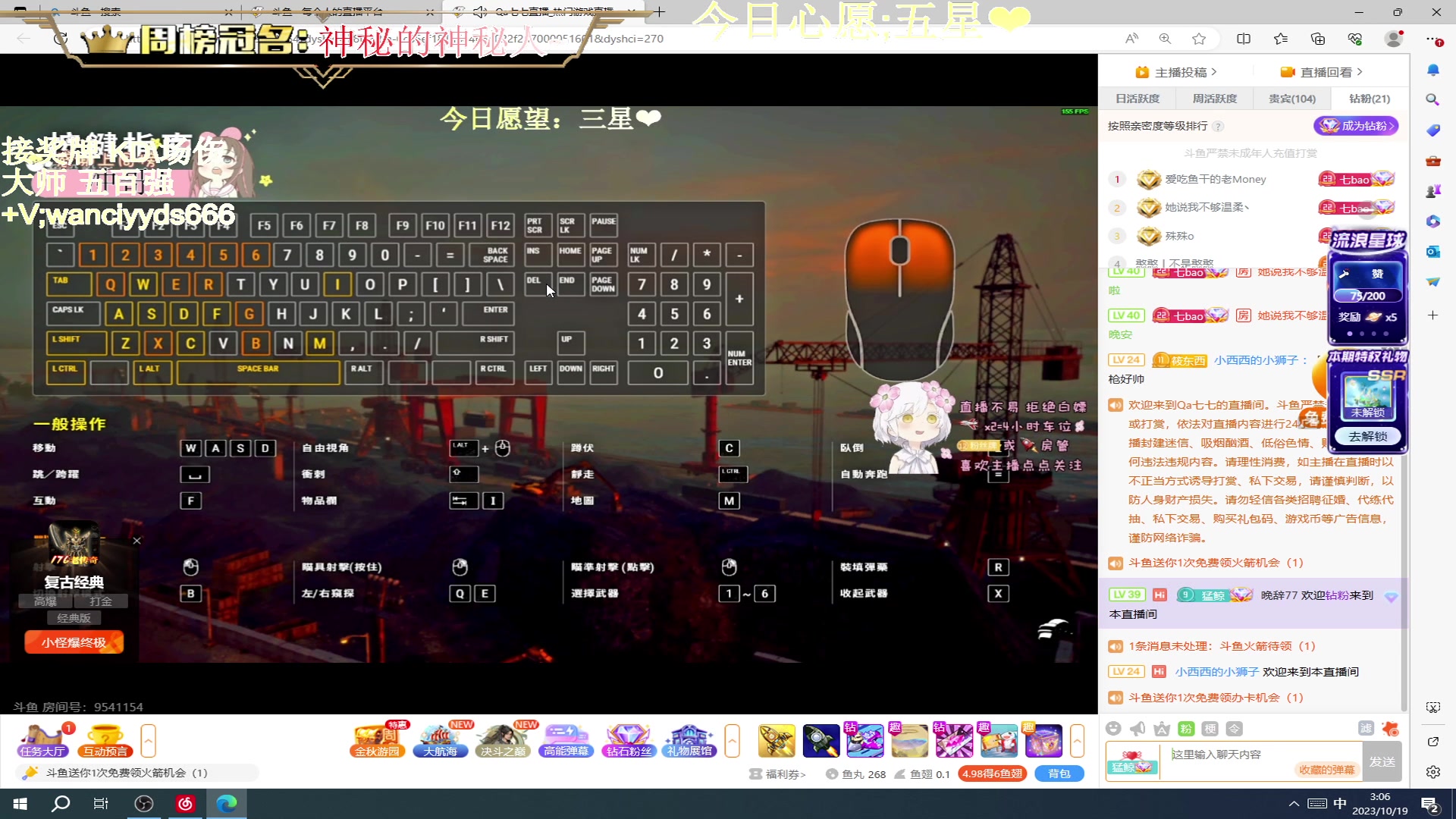The height and width of the screenshot is (819, 1456).
Task: Switch to the 周活跃度 tab
Action: coord(1214,99)
